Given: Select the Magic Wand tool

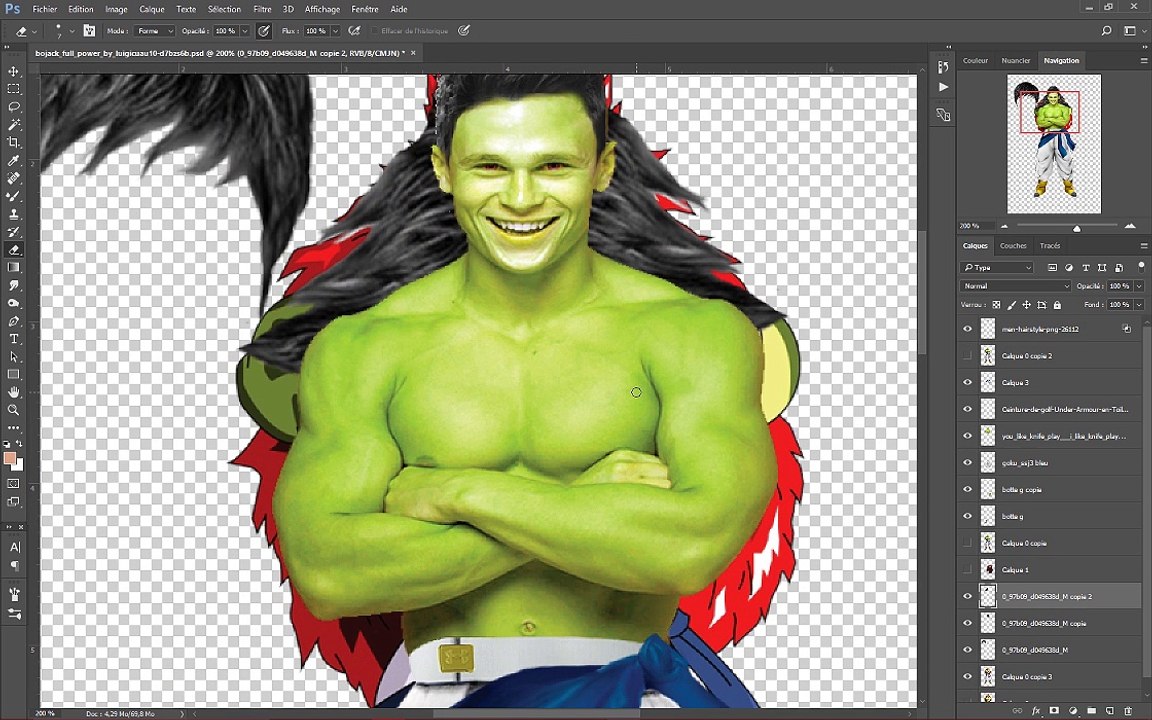Looking at the screenshot, I should coord(13,125).
